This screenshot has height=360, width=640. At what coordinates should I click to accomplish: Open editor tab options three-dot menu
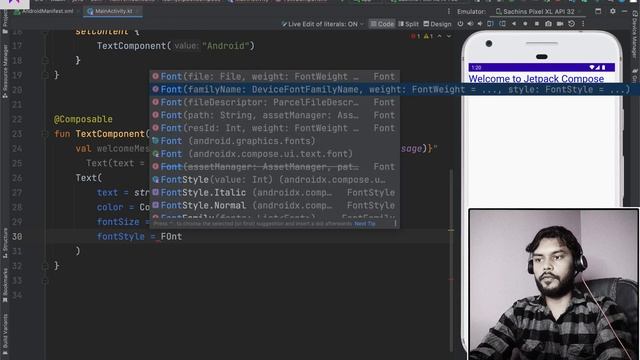point(449,11)
